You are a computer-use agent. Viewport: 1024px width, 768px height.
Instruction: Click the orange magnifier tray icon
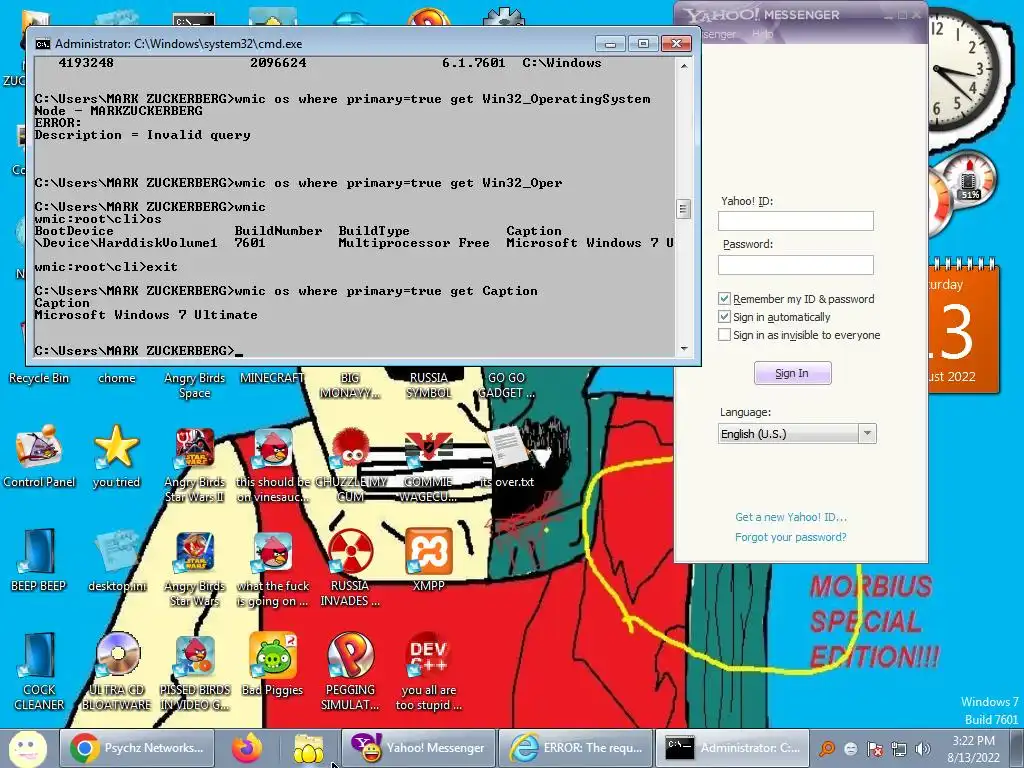point(827,749)
